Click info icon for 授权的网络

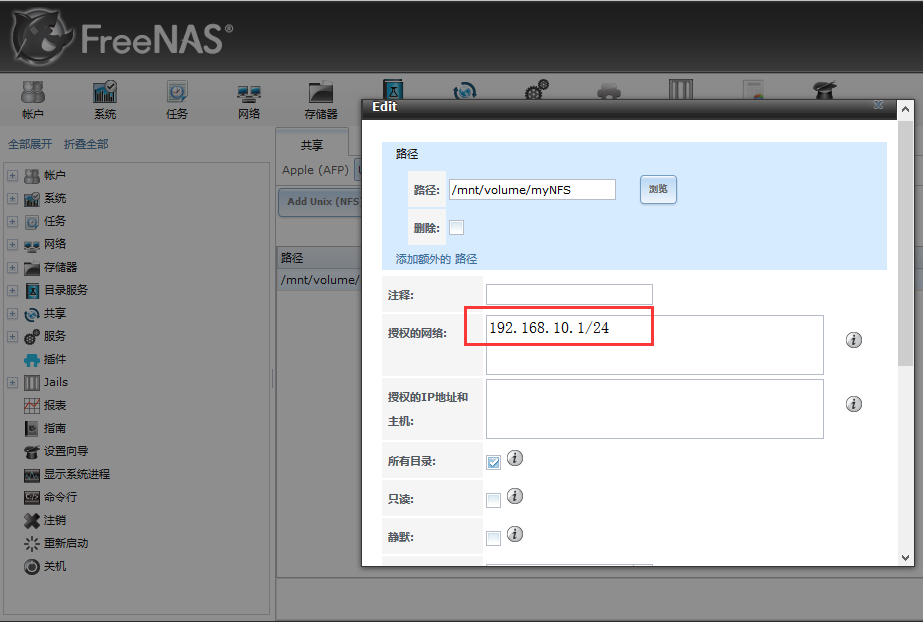coord(854,340)
